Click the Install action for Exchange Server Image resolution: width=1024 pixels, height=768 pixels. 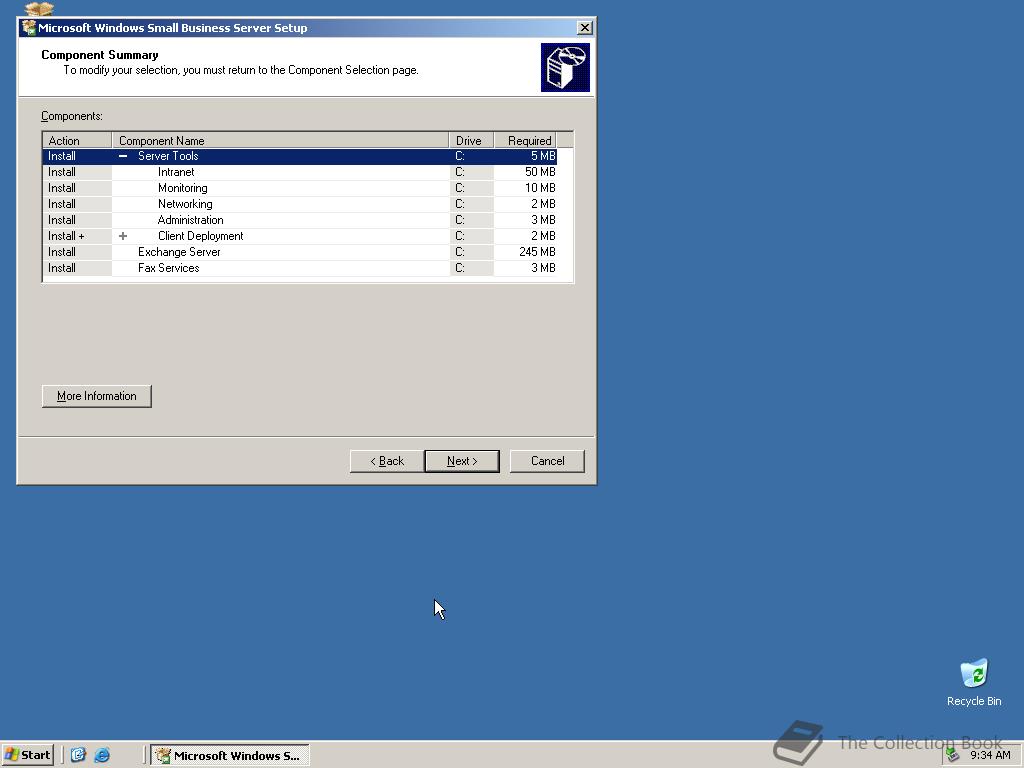click(x=61, y=252)
